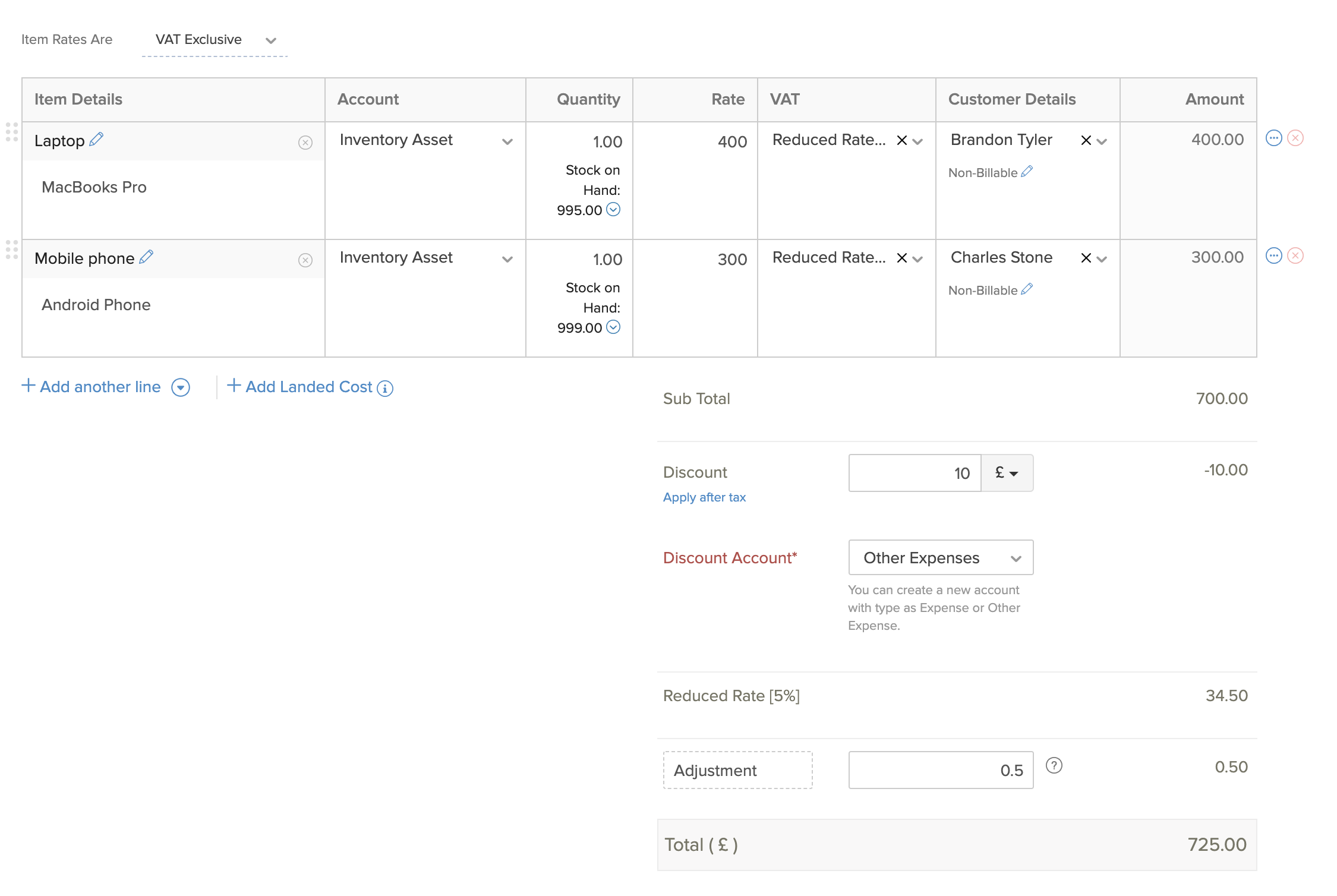Screen dimensions: 1337x896
Task: Click the Discount amount input field
Action: (x=914, y=474)
